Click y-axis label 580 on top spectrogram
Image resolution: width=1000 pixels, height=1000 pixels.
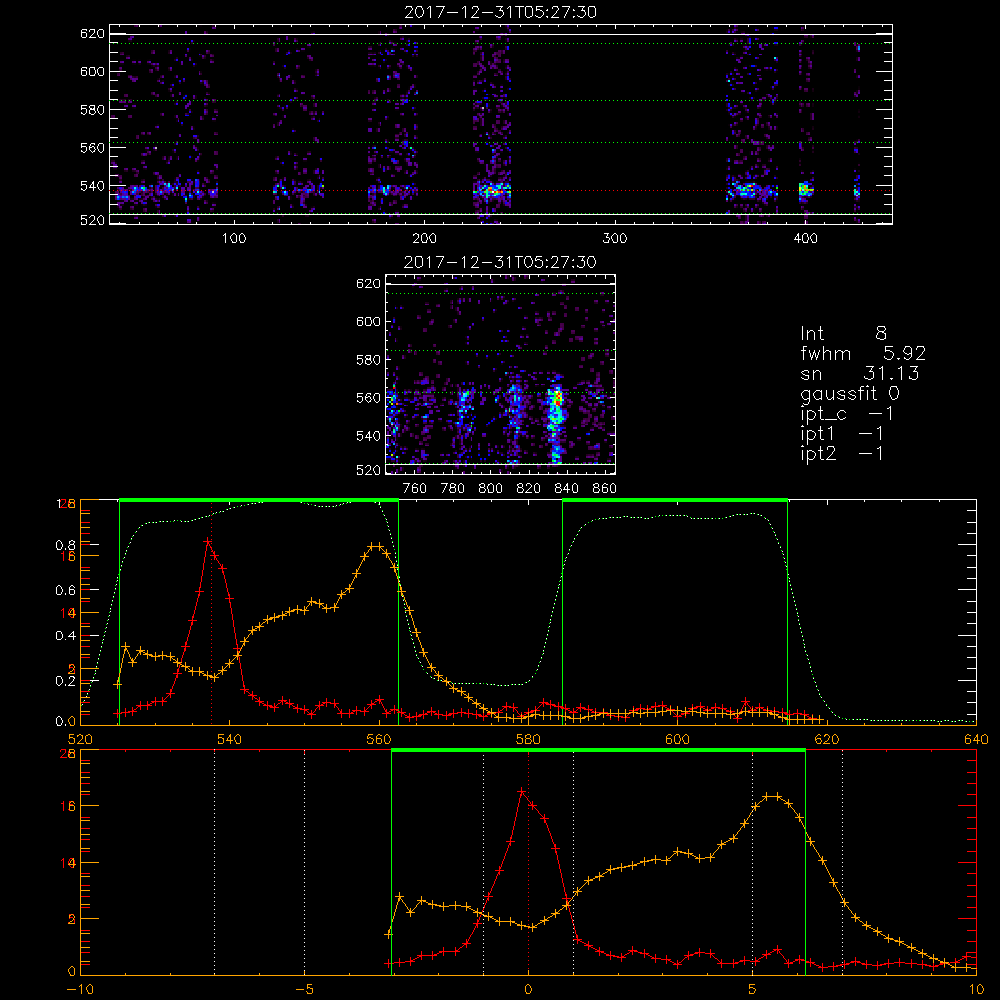[x=92, y=110]
